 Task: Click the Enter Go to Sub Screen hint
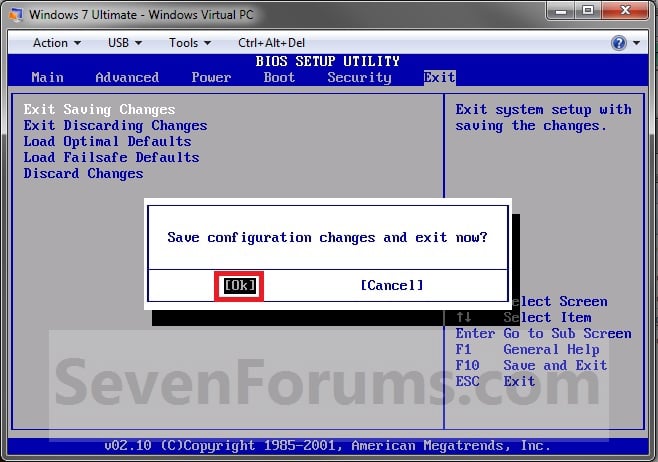(543, 334)
